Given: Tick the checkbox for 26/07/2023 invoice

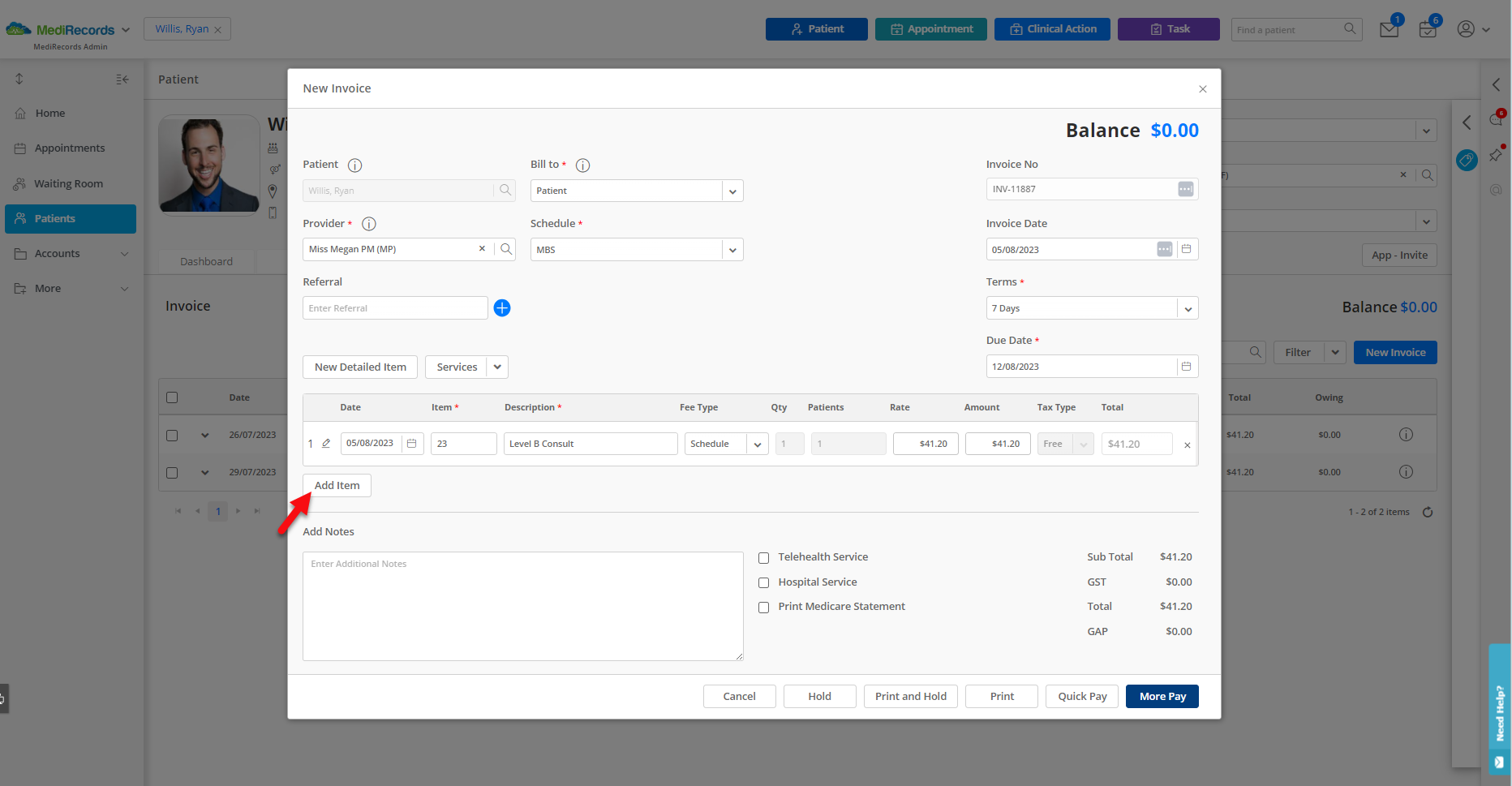Looking at the screenshot, I should pos(172,436).
